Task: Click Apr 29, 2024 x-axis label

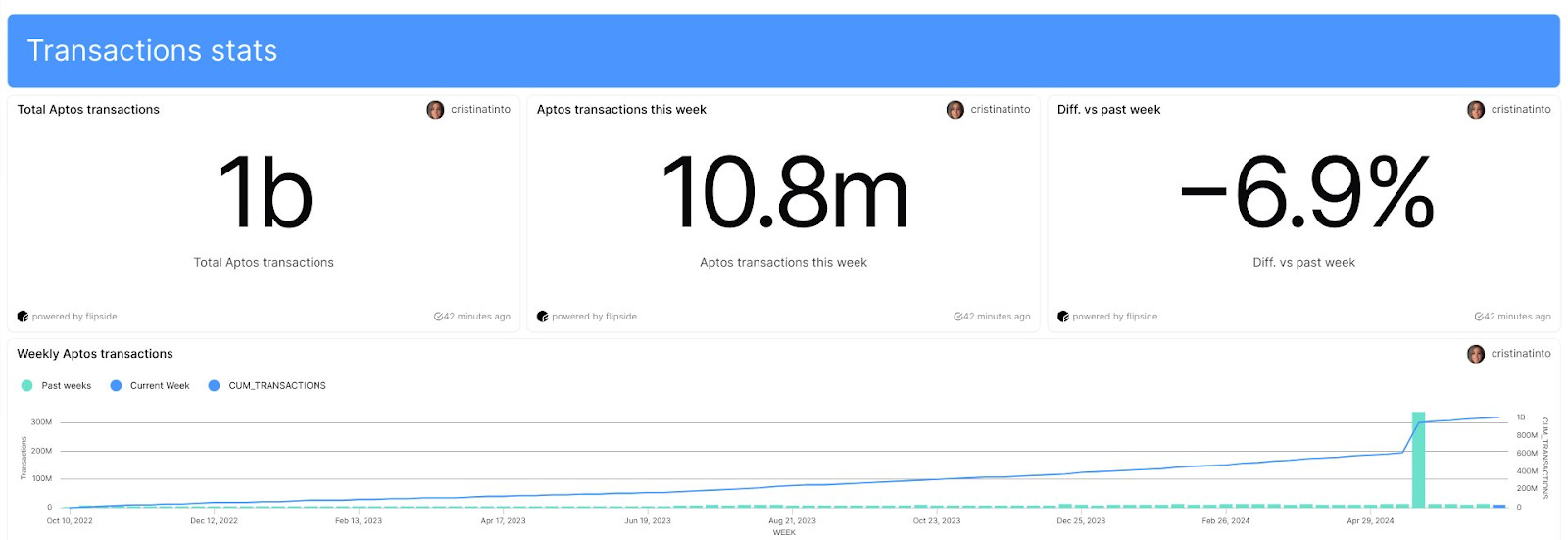Action: (1370, 521)
